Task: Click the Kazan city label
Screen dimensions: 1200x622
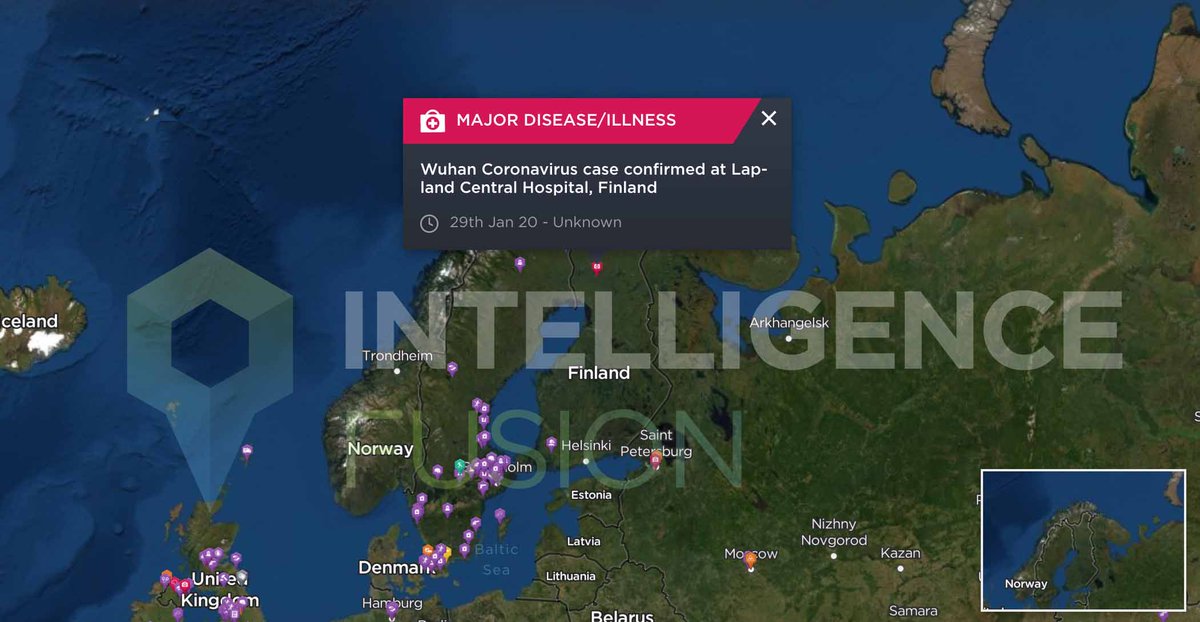Action: [x=900, y=553]
